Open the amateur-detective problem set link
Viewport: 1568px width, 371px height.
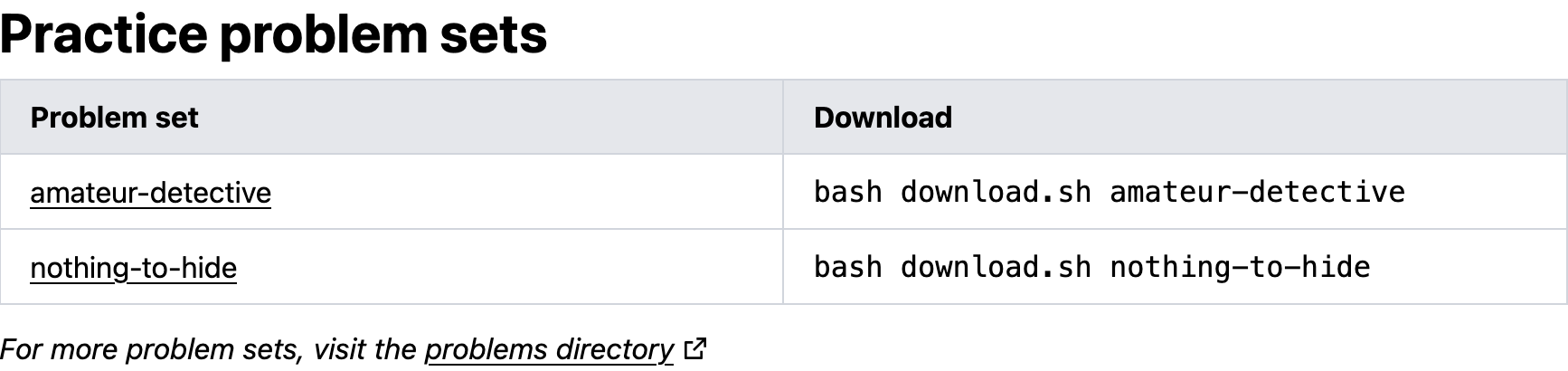tap(150, 193)
